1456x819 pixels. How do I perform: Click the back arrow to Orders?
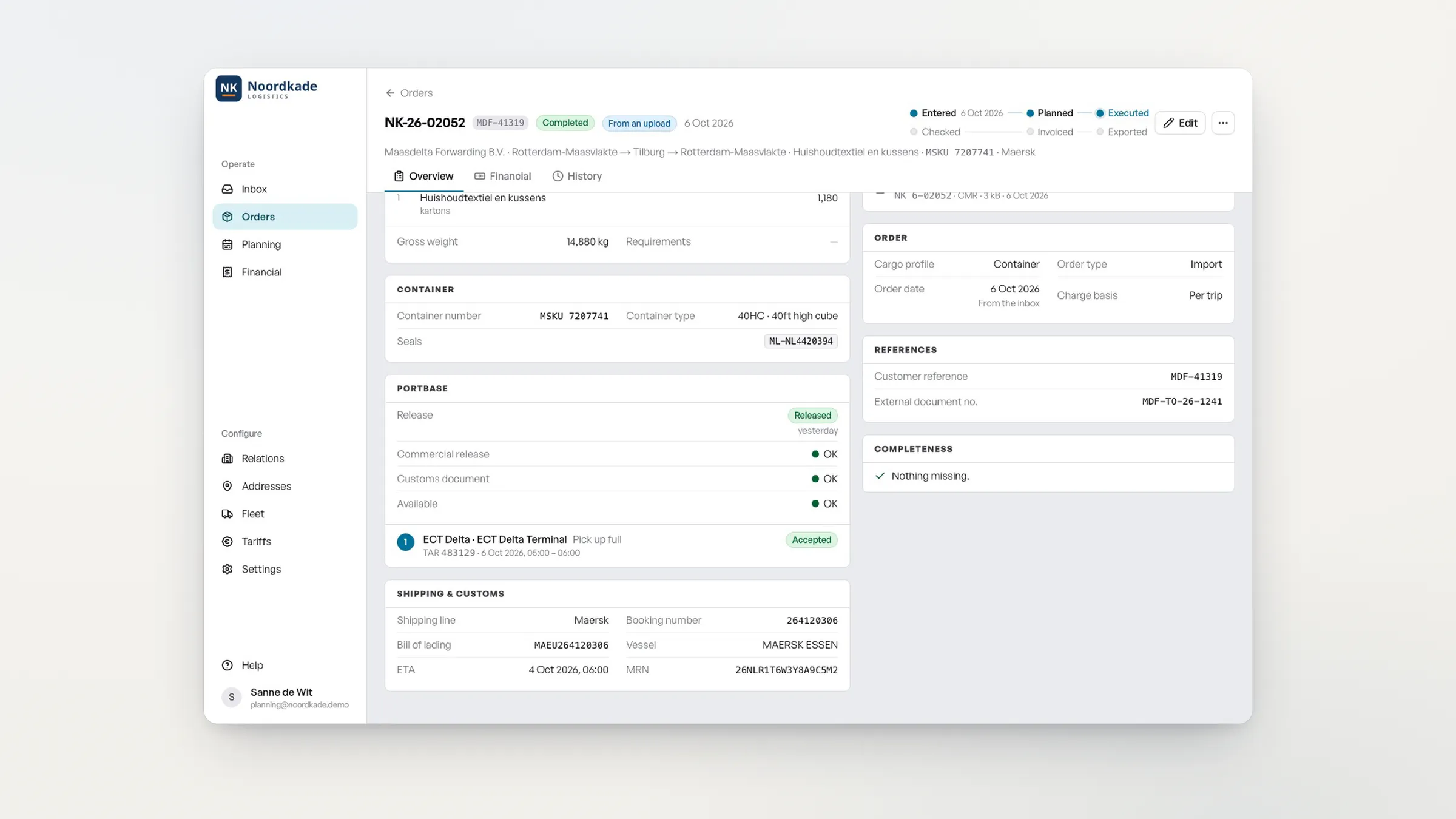pyautogui.click(x=389, y=93)
